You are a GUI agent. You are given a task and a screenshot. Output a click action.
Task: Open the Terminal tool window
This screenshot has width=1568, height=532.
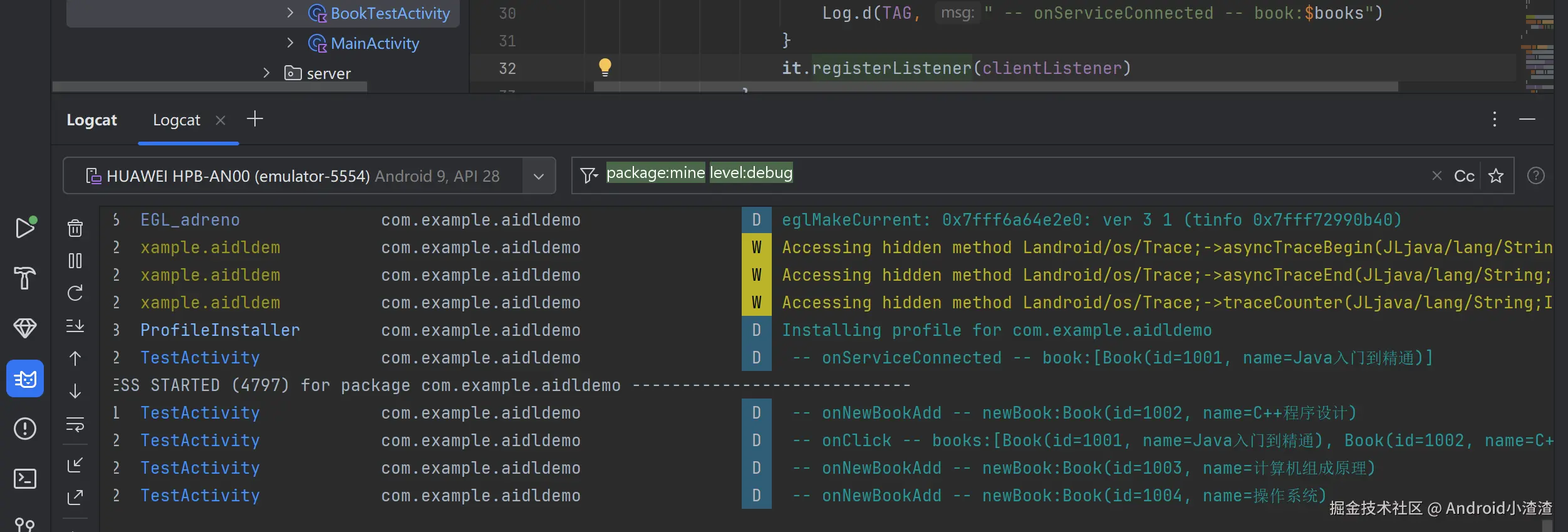coord(25,479)
